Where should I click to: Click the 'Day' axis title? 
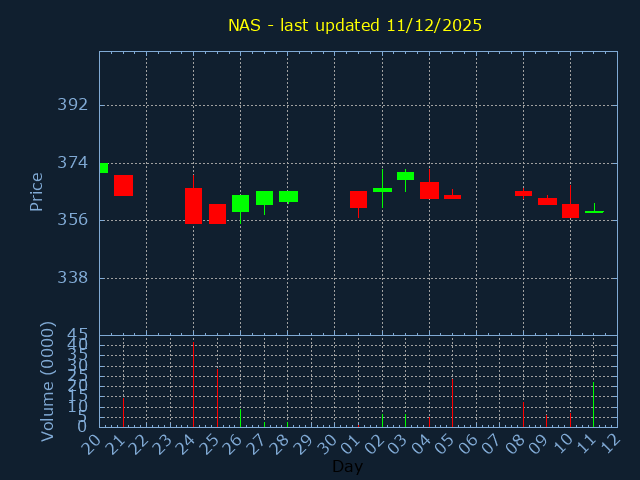pos(347,466)
